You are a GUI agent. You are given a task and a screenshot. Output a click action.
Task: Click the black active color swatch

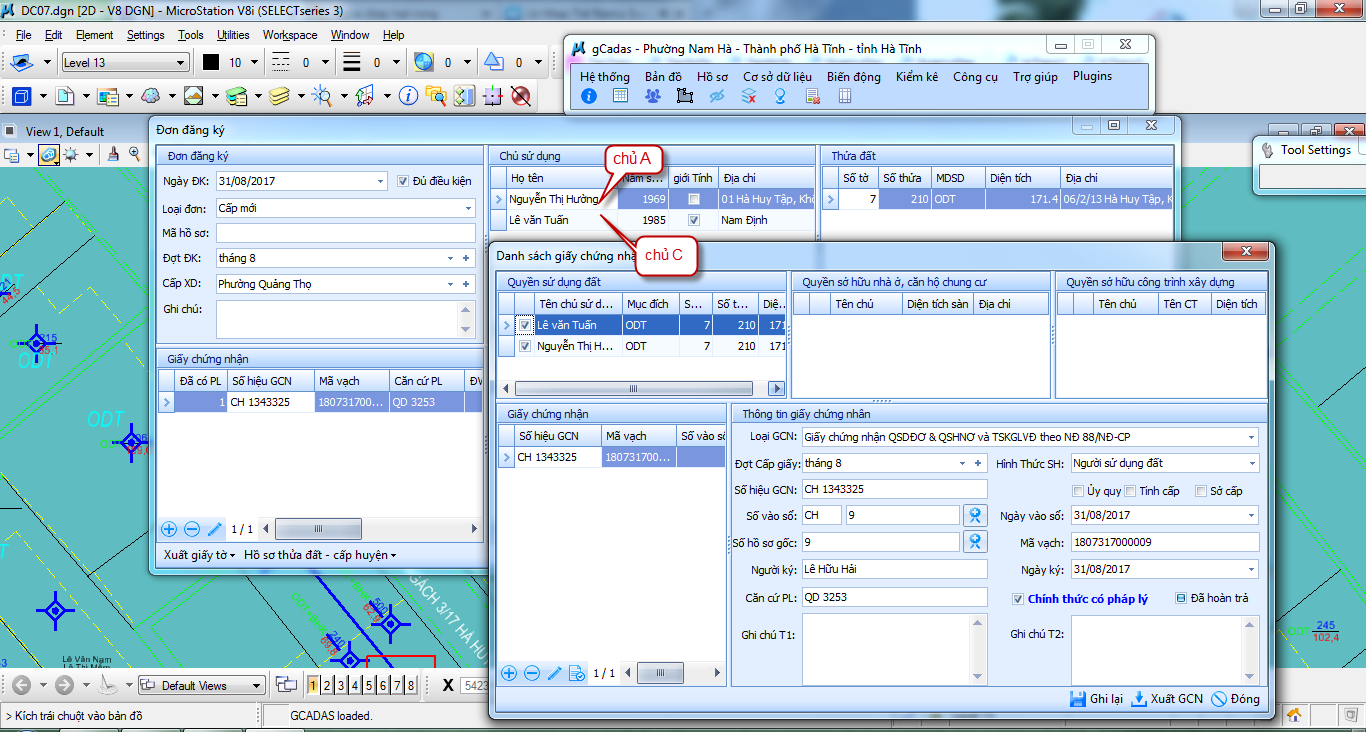pos(211,62)
